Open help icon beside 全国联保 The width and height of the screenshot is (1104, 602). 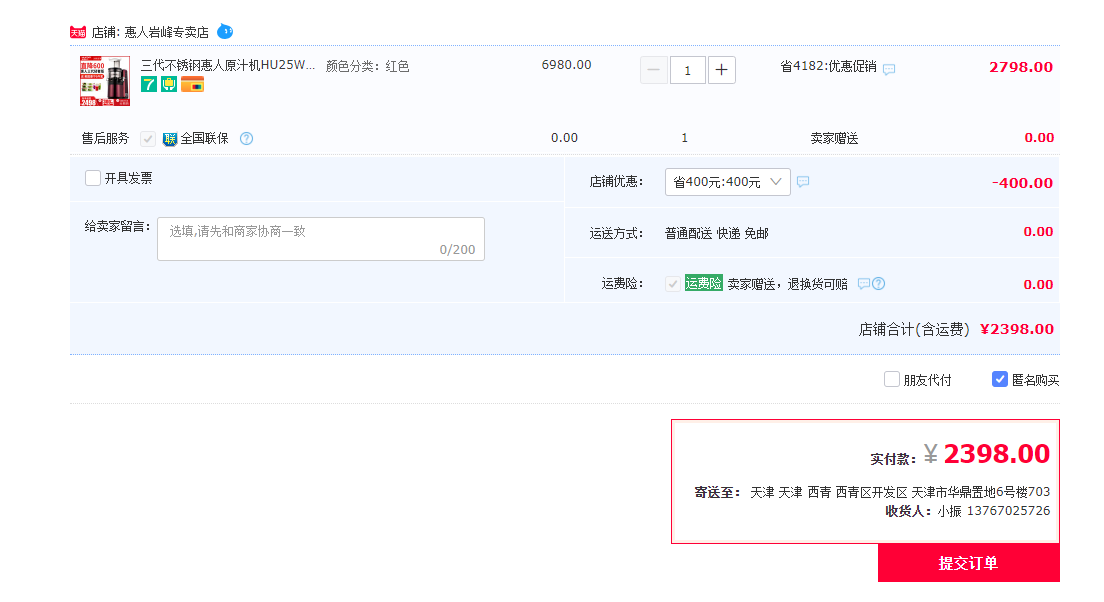coord(246,139)
